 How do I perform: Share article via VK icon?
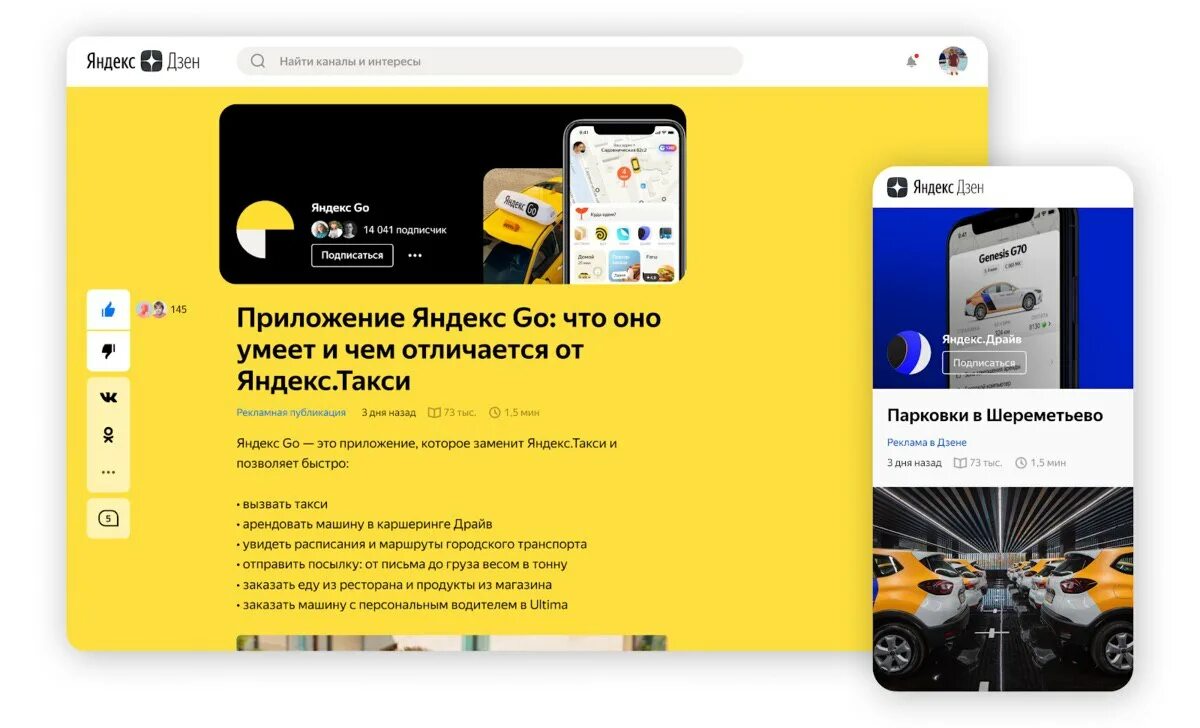coord(108,397)
